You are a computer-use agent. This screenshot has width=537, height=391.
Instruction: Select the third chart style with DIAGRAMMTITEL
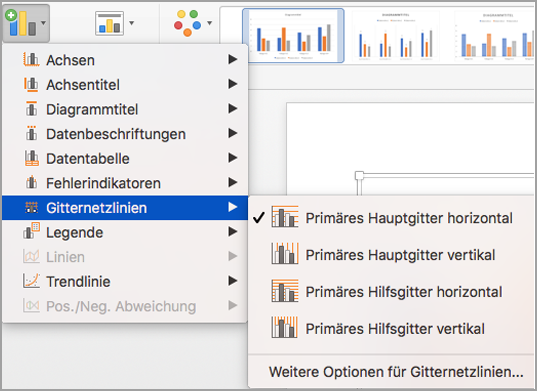click(494, 36)
